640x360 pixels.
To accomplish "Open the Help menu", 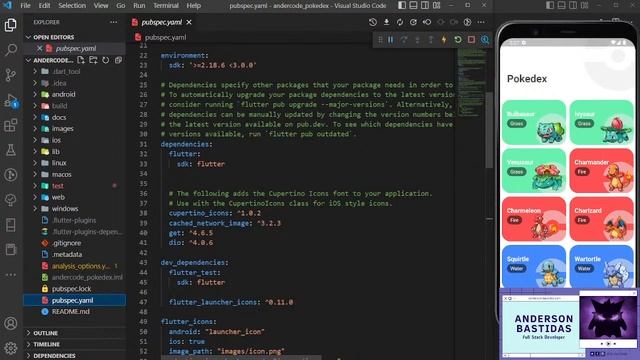I will [193, 5].
